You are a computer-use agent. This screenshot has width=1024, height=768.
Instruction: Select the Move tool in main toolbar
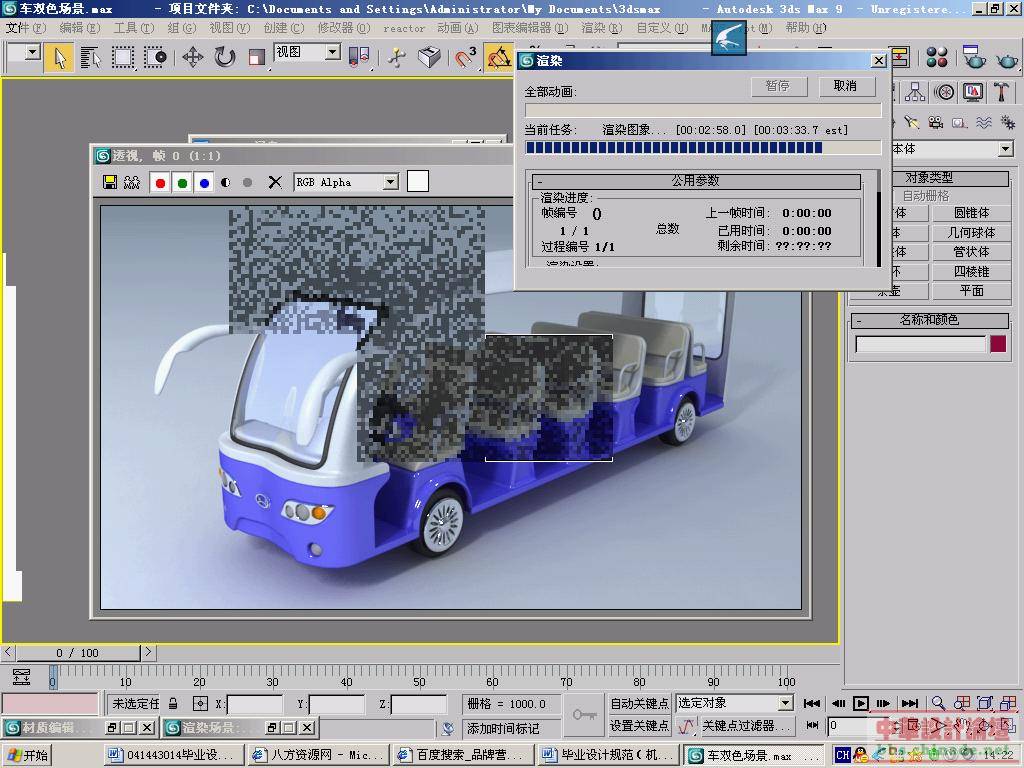pos(192,57)
